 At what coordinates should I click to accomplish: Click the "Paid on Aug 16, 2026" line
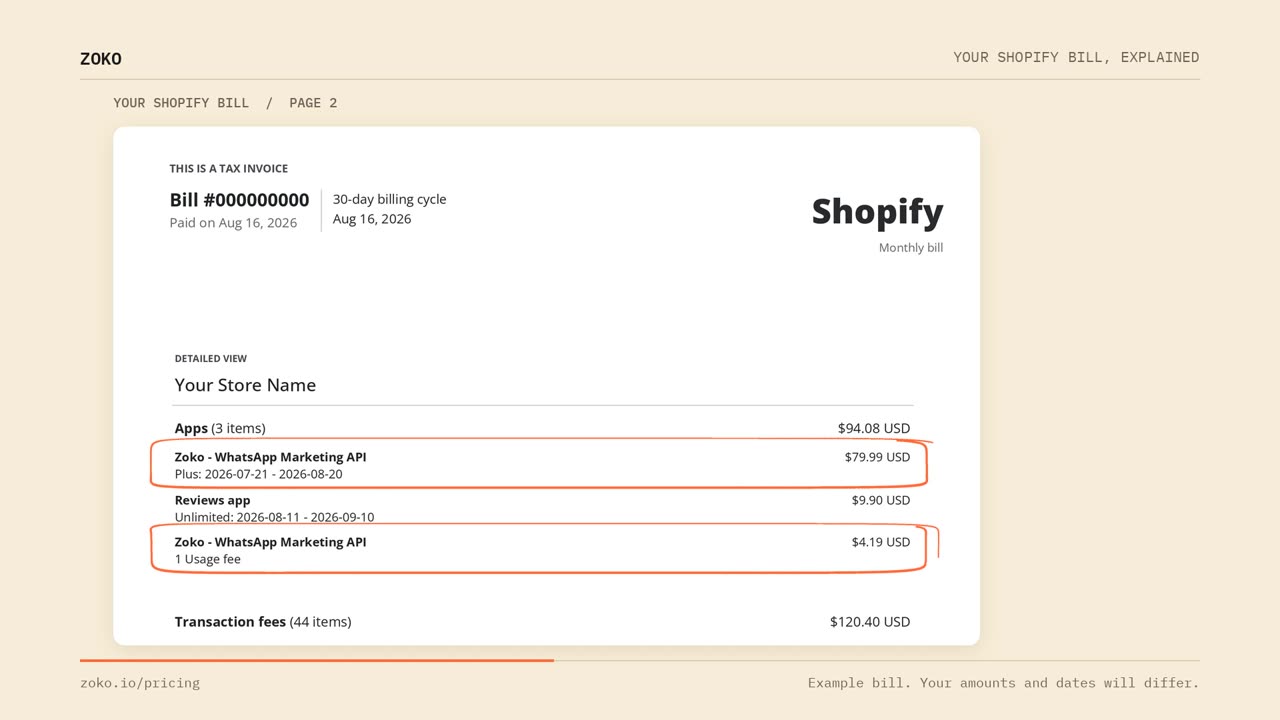233,223
